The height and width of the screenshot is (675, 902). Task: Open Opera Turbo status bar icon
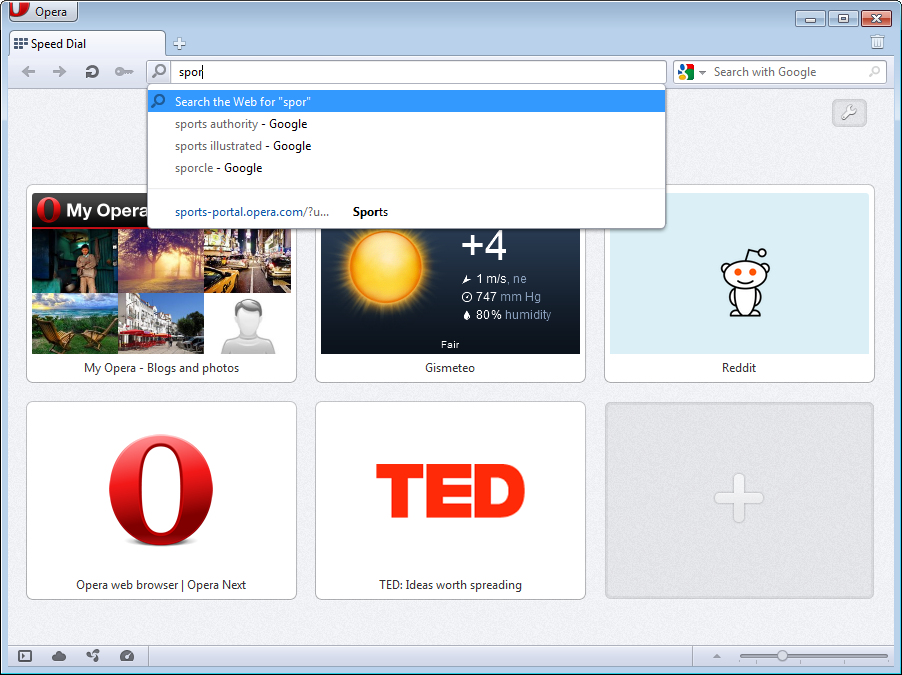[x=127, y=656]
